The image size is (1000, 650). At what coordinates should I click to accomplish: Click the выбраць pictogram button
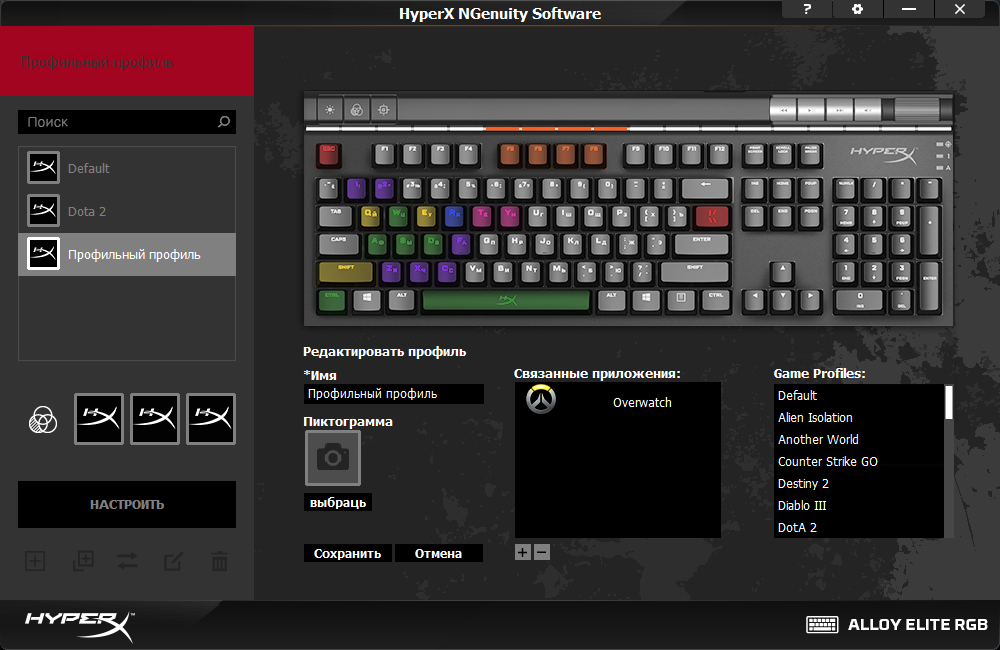pyautogui.click(x=338, y=503)
